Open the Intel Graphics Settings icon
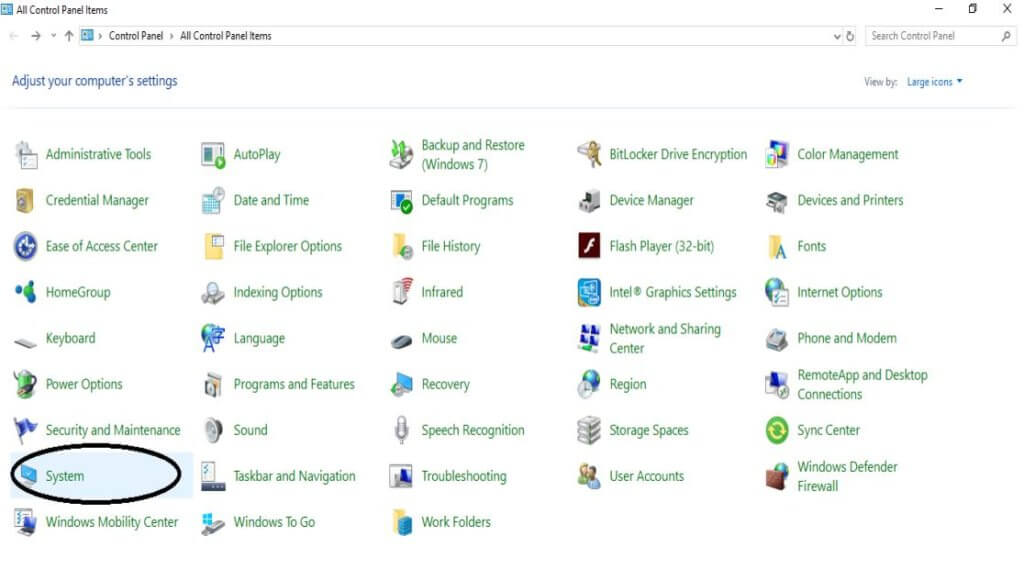 coord(589,292)
